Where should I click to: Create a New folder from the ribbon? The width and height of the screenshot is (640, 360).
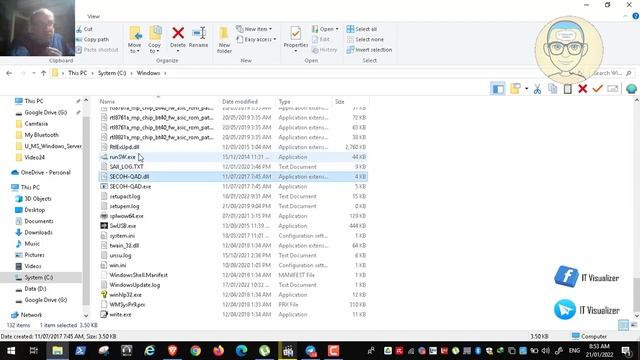coord(224,40)
